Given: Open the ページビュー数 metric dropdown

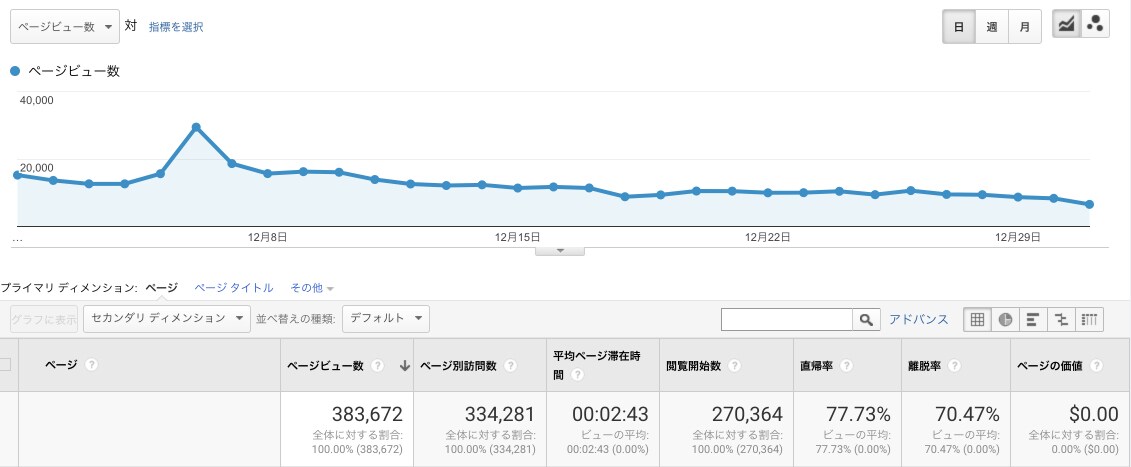Looking at the screenshot, I should [65, 27].
